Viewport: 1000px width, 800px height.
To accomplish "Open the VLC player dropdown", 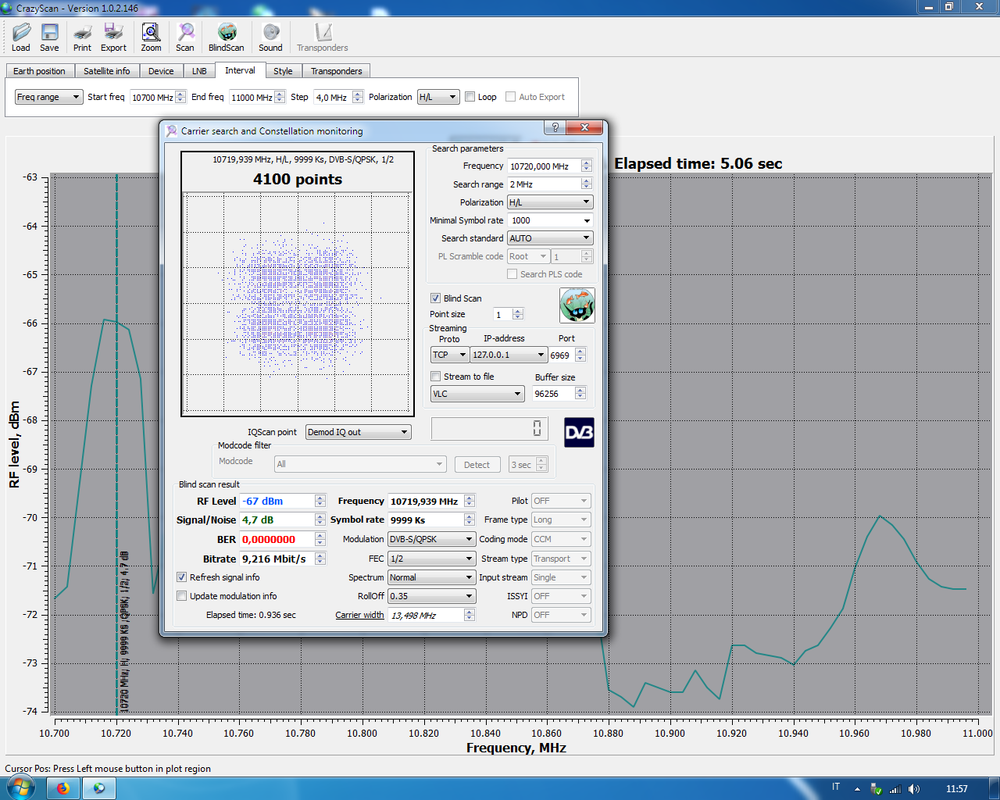I will [x=477, y=394].
